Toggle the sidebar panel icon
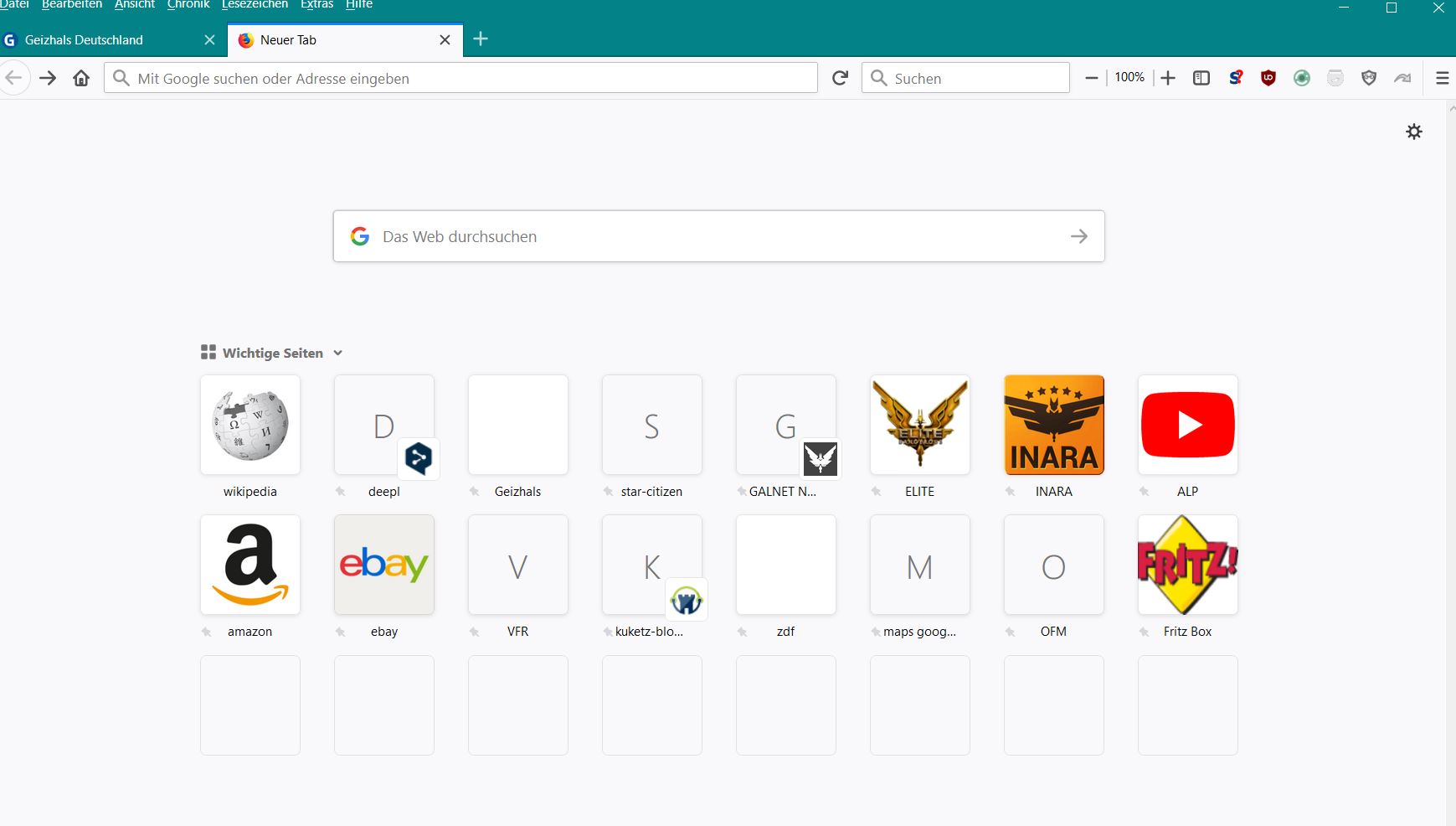The width and height of the screenshot is (1456, 826). click(1201, 78)
